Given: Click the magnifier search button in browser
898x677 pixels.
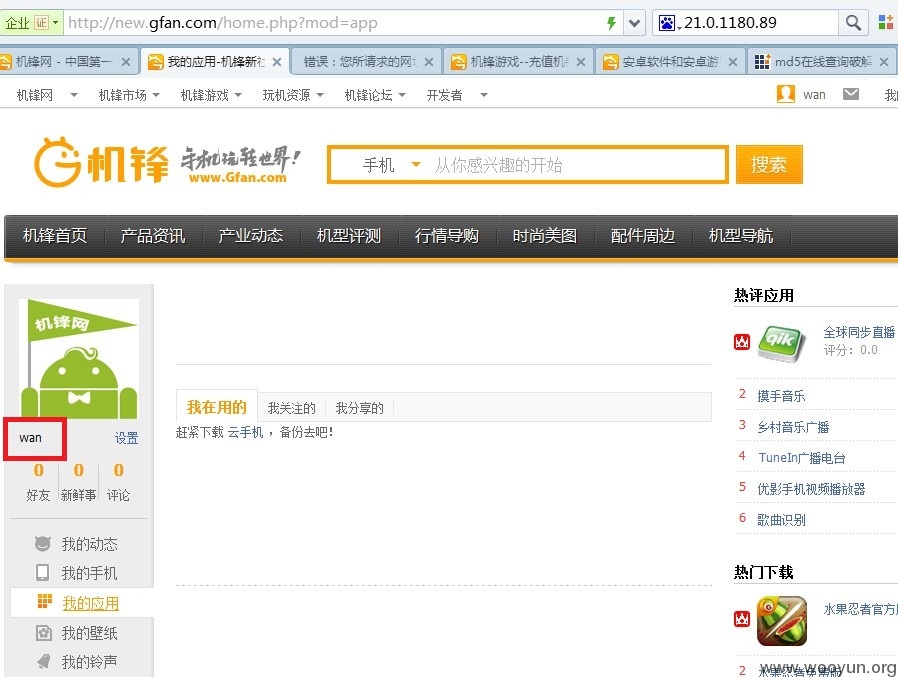Looking at the screenshot, I should [x=853, y=23].
